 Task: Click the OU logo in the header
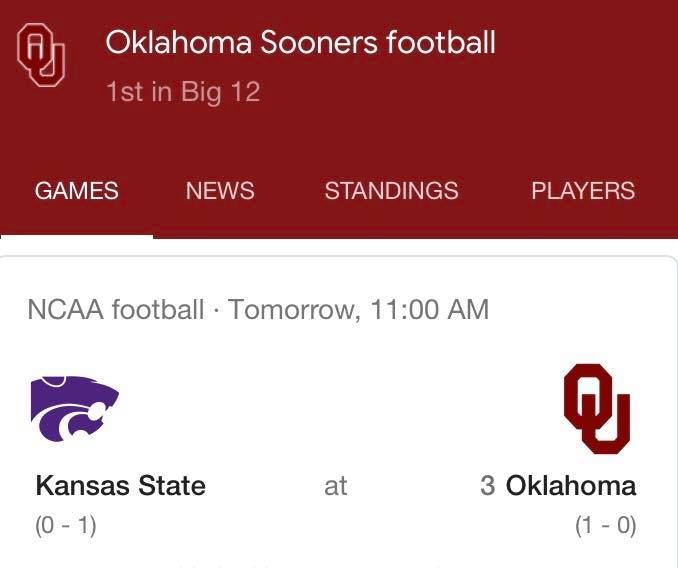tap(41, 55)
